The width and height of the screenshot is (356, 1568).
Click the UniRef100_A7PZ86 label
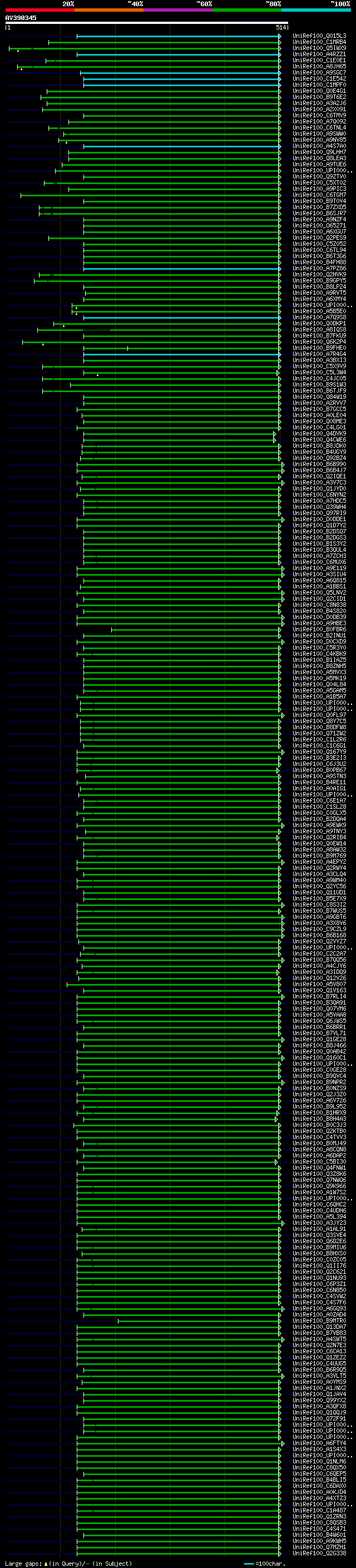[319, 269]
